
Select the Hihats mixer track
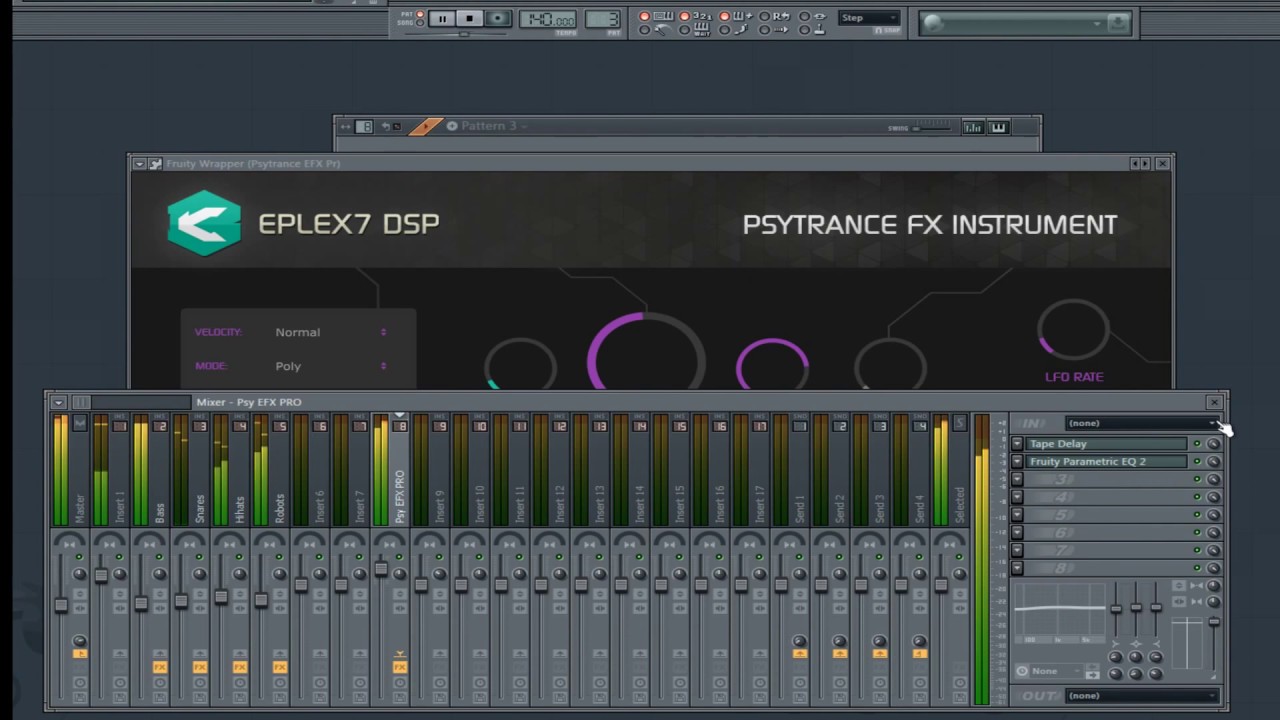(230, 470)
